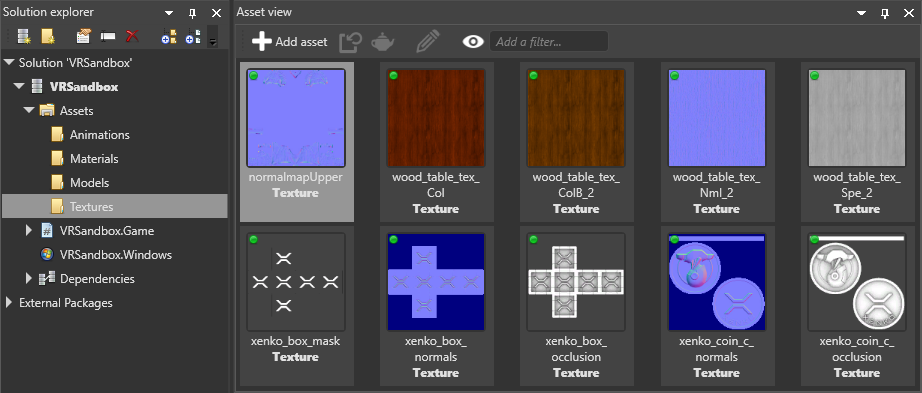Click the new folder icon in Solution explorer
This screenshot has width=922, height=393.
[48, 36]
